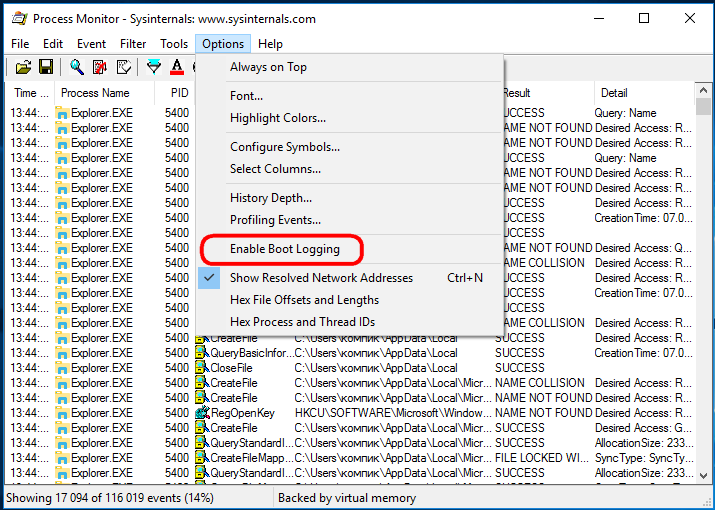The height and width of the screenshot is (510, 715).
Task: Open the Tools menu
Action: (174, 44)
